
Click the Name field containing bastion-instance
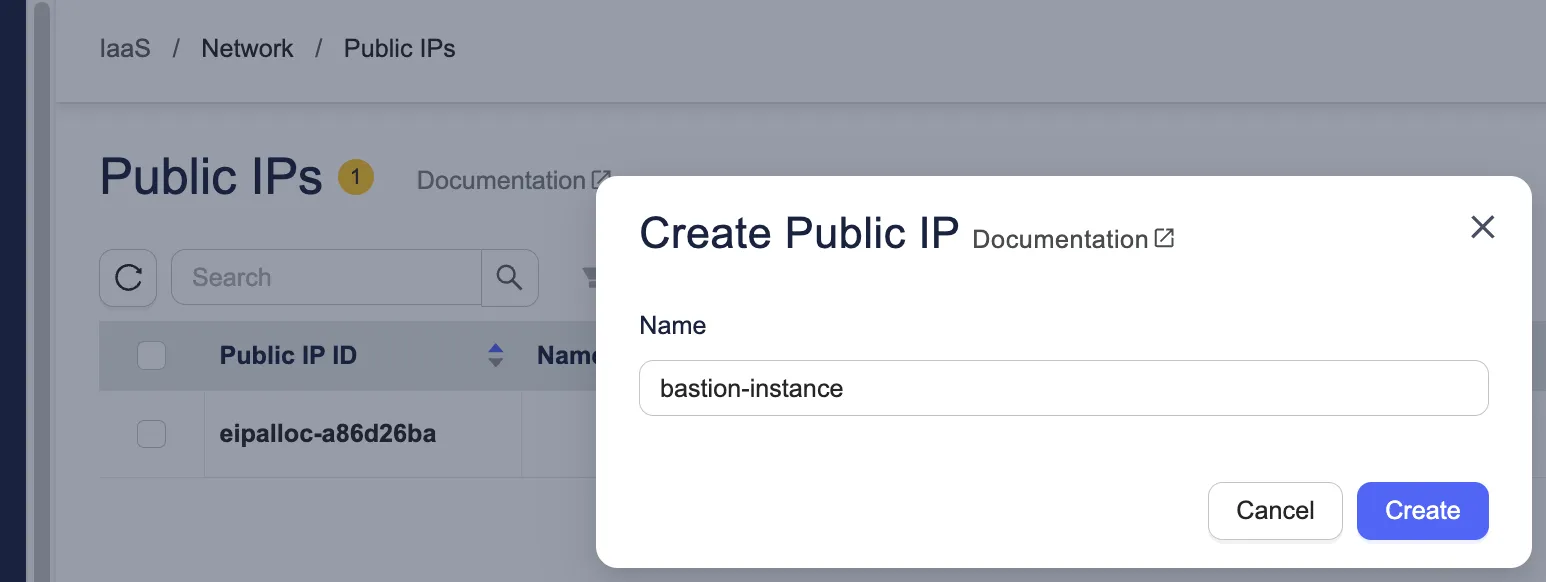click(1063, 388)
